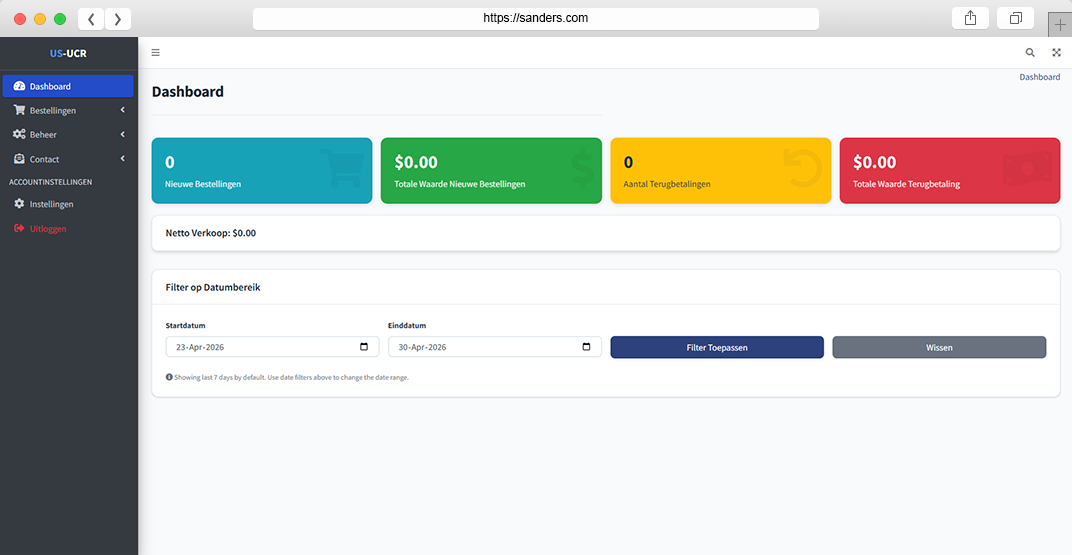Click the Startdatum date input field

pyautogui.click(x=272, y=347)
